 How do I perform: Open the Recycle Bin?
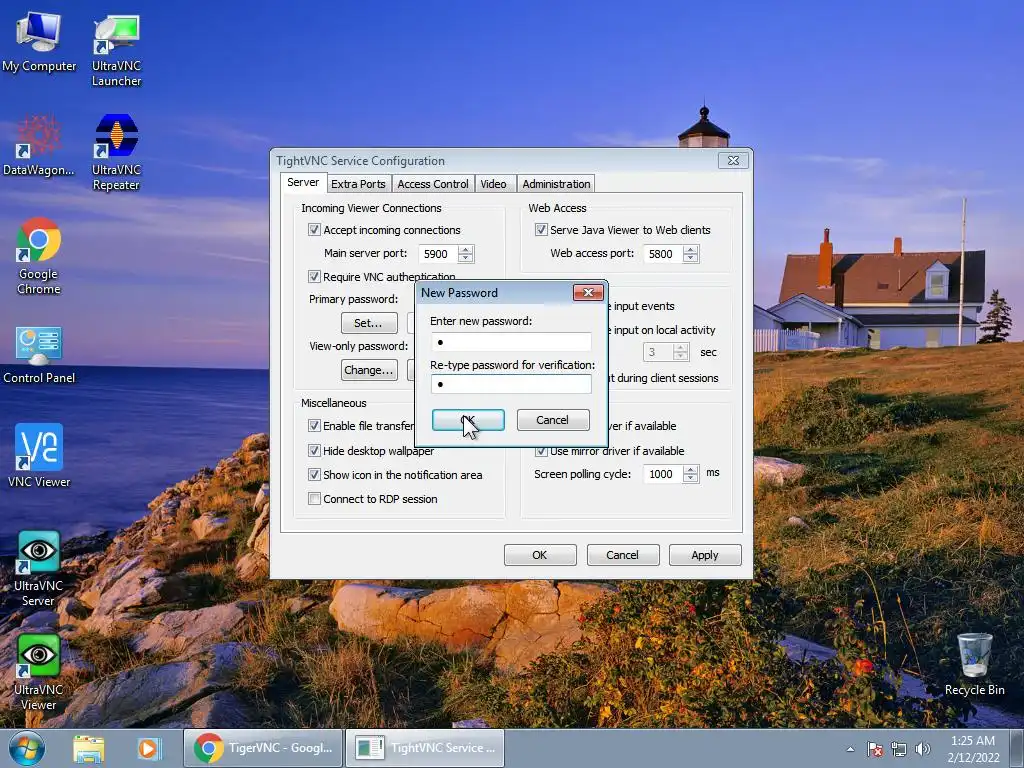tap(974, 664)
